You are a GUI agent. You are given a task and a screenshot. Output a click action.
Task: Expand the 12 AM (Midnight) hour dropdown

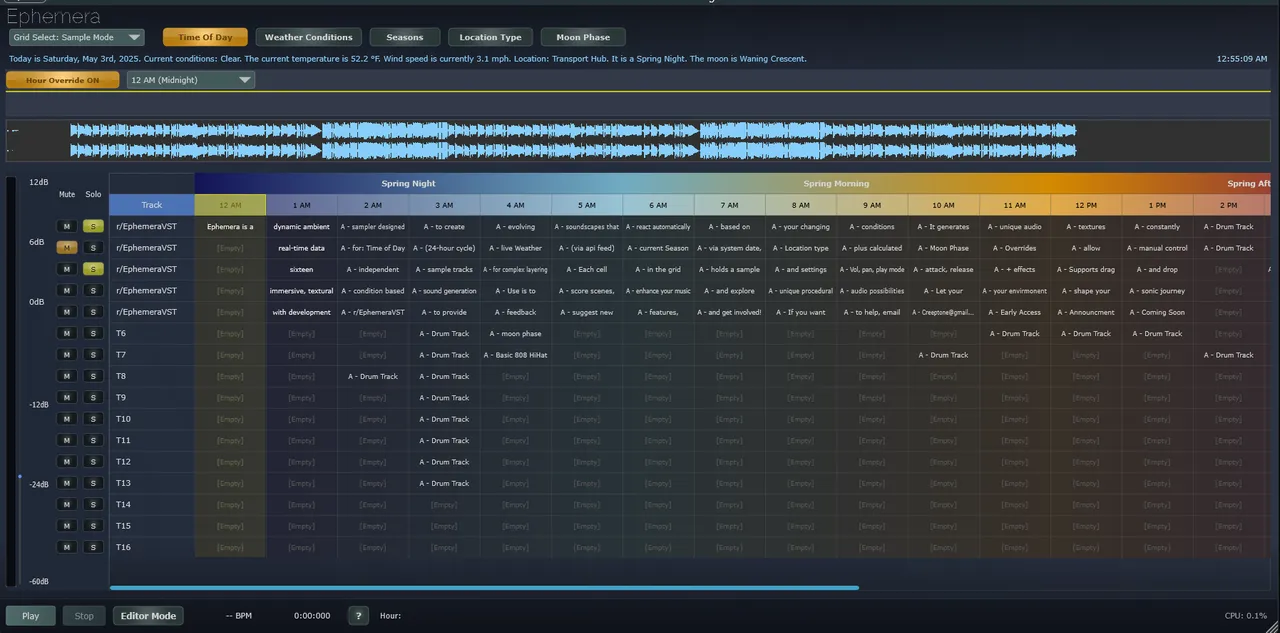[190, 80]
